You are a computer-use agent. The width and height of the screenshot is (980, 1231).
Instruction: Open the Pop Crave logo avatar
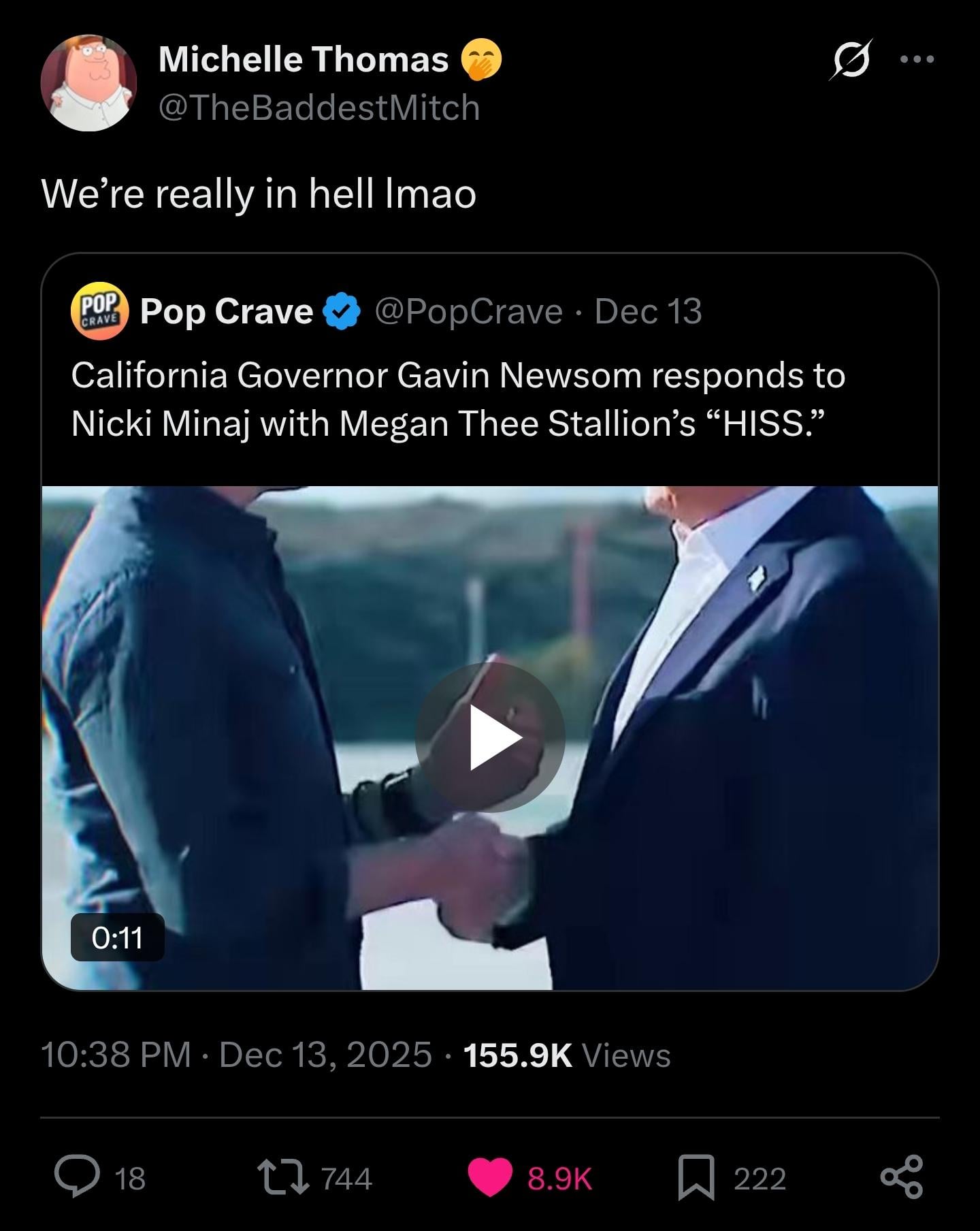point(99,310)
